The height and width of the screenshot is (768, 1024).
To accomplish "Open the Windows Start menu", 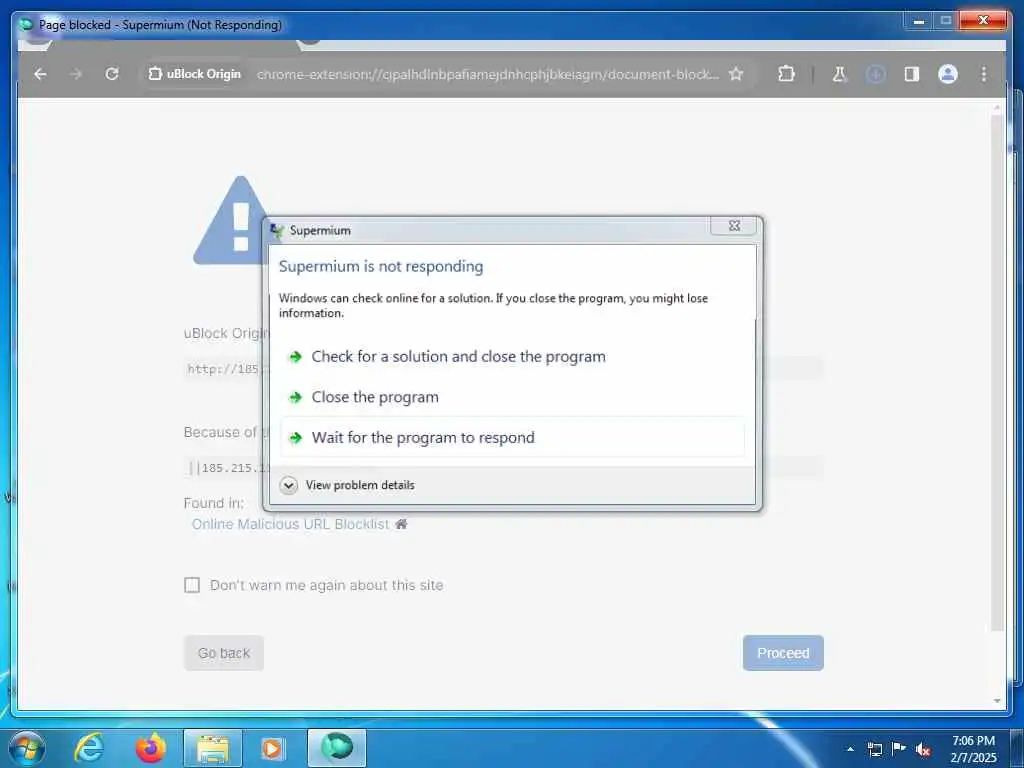I will pyautogui.click(x=26, y=748).
